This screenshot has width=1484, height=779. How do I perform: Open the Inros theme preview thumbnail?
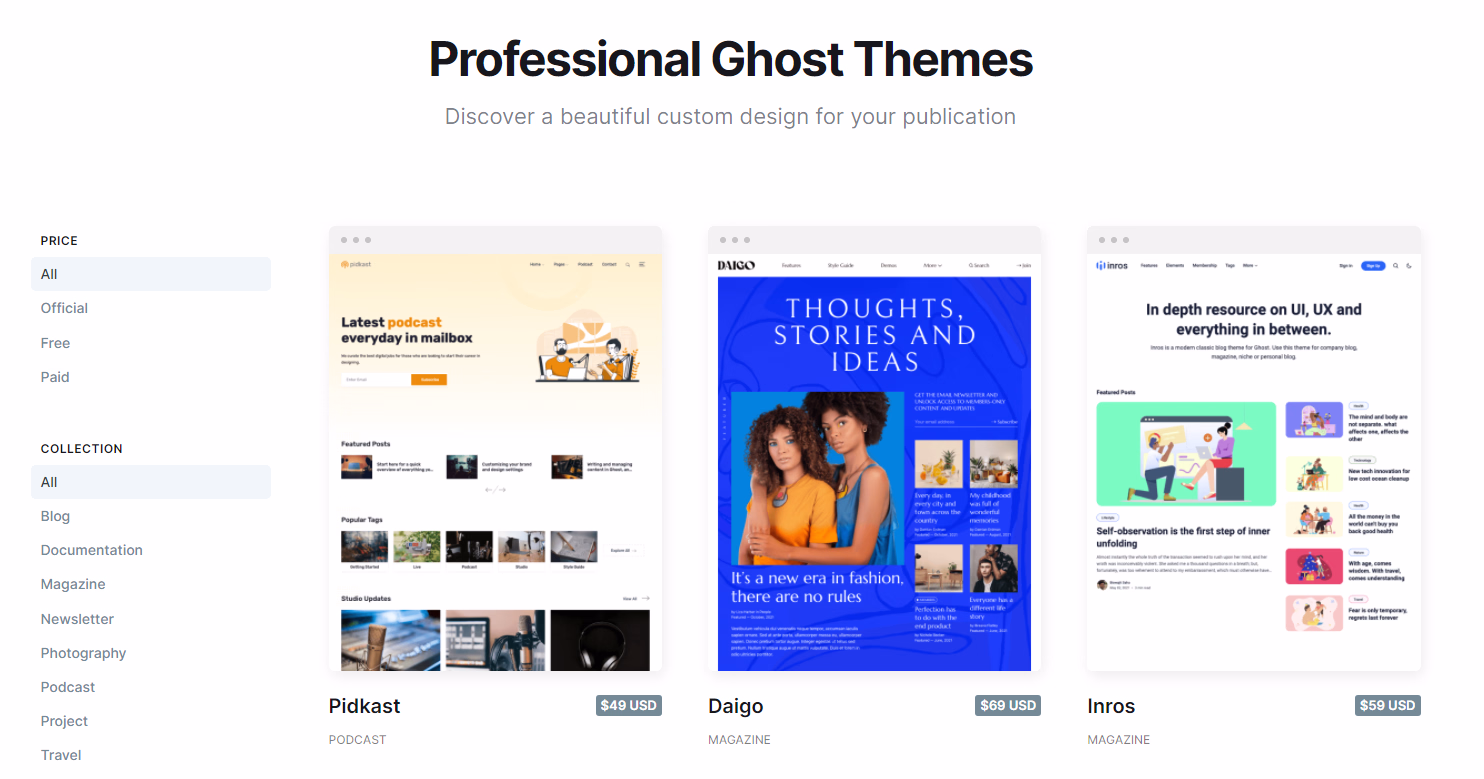[x=1253, y=450]
